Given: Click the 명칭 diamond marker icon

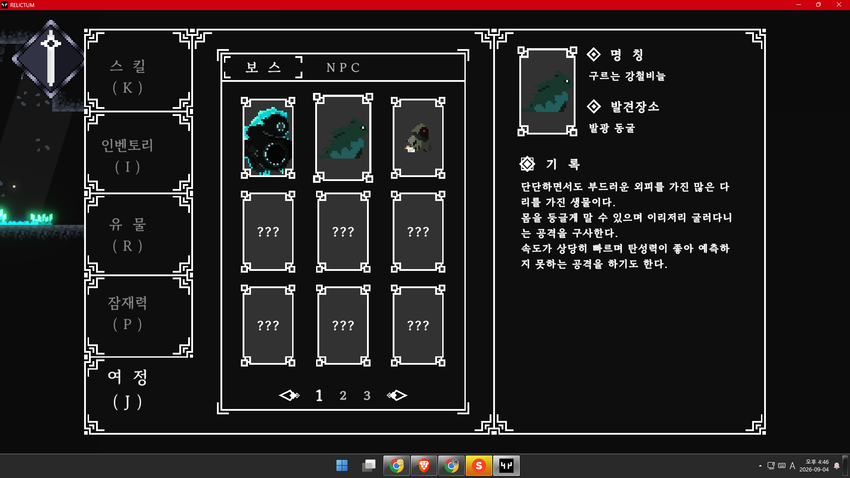Looking at the screenshot, I should [594, 55].
